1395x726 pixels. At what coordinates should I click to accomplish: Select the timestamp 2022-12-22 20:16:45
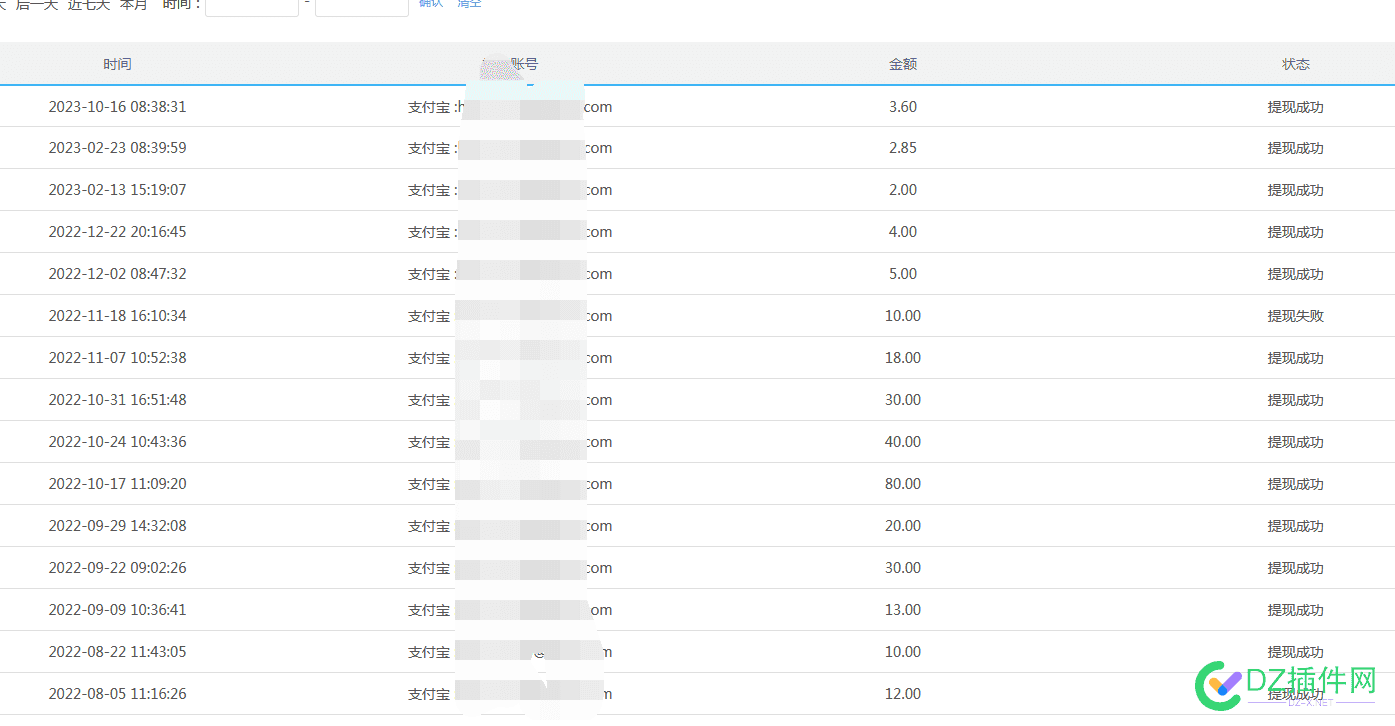coord(117,232)
